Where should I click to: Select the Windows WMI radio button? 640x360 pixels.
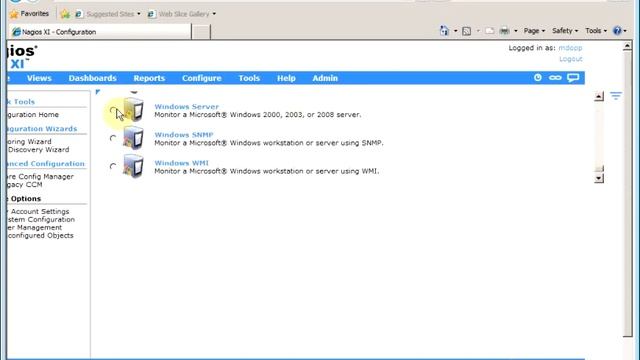point(113,167)
